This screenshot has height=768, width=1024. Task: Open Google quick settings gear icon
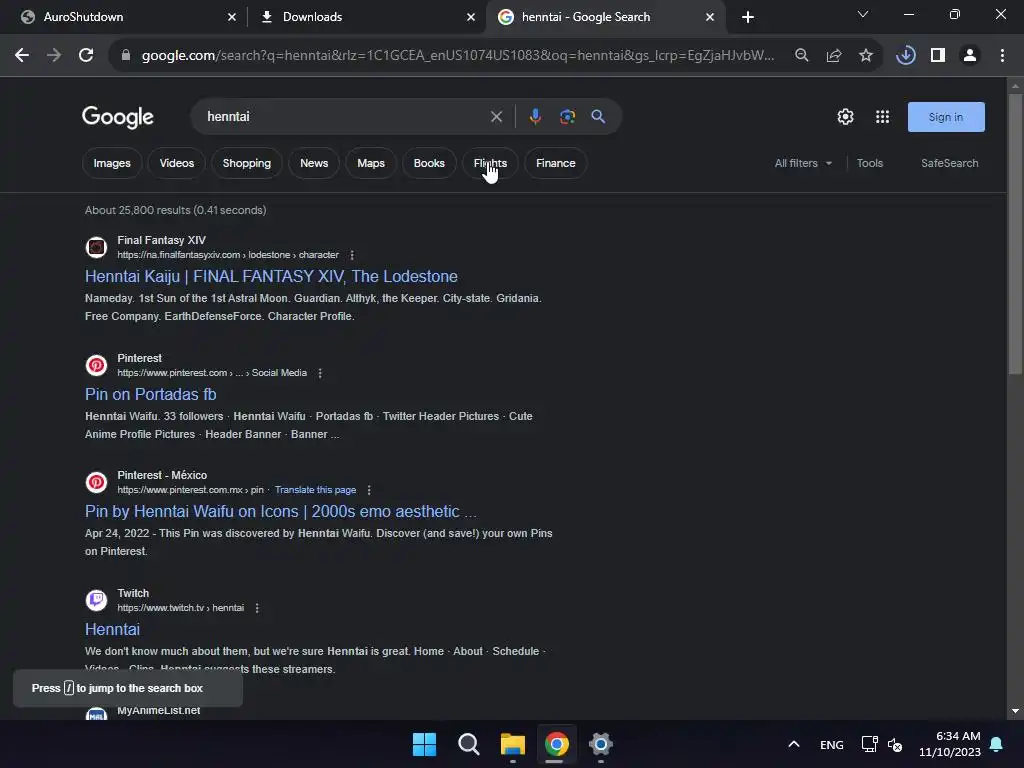[845, 117]
